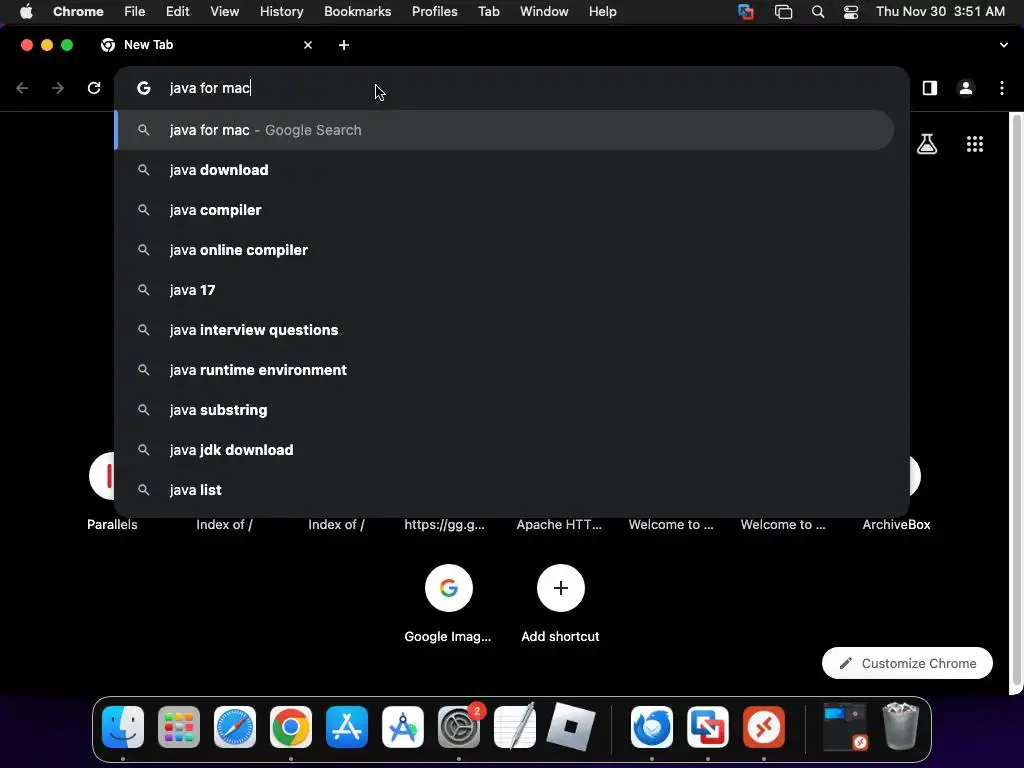Open the Google apps grid
1024x768 pixels.
[974, 144]
